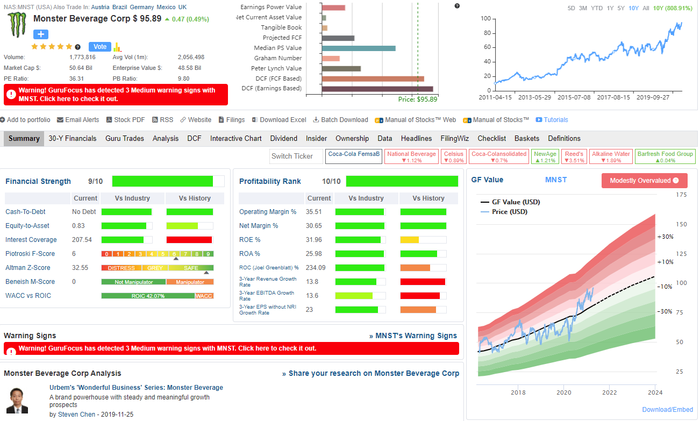700x421 pixels.
Task: Click the bar chart icon beside Vote
Action: click(117, 47)
